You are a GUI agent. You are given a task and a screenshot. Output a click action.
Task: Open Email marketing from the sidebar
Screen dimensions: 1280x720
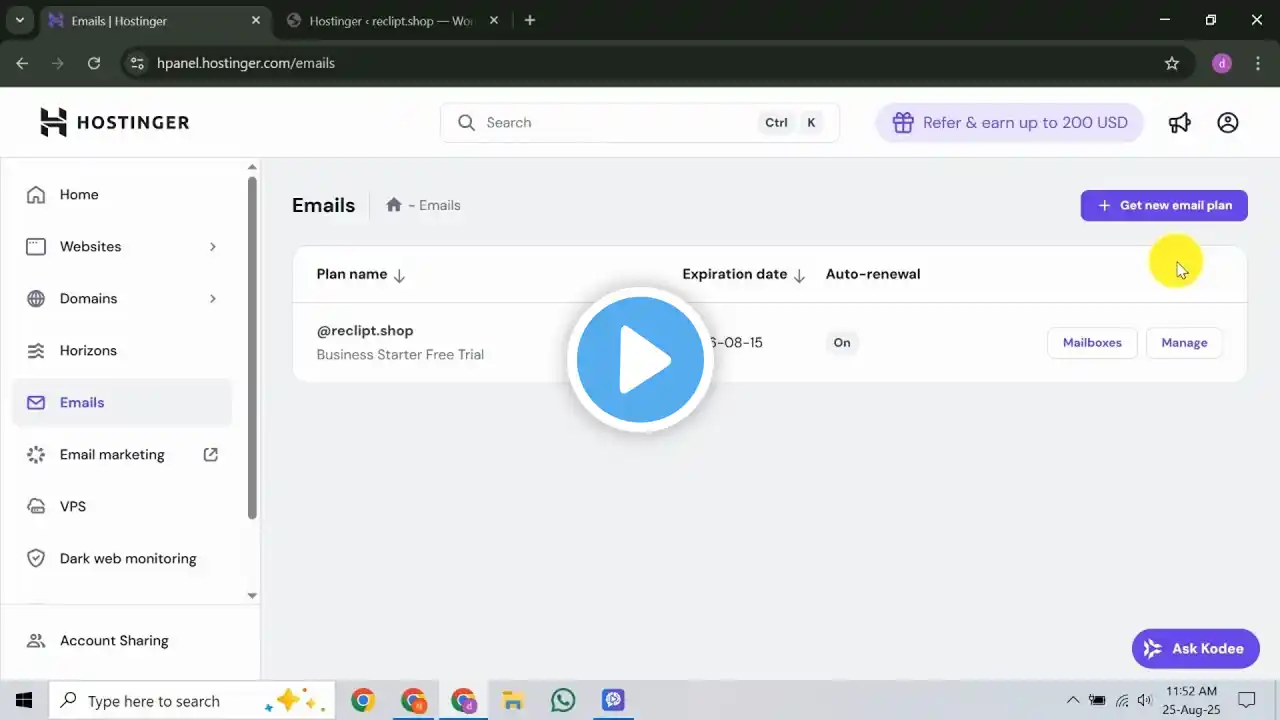tap(122, 455)
